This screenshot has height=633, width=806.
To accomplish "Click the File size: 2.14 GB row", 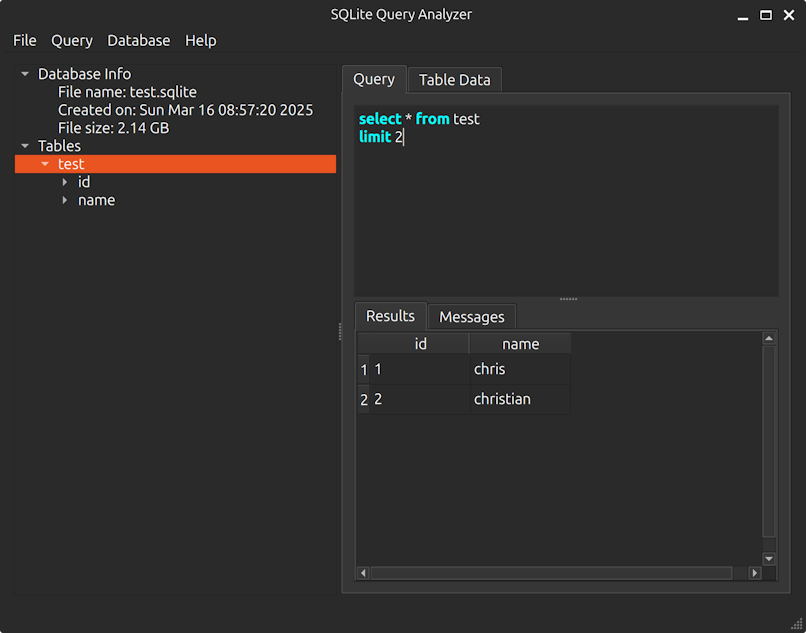I will click(114, 128).
